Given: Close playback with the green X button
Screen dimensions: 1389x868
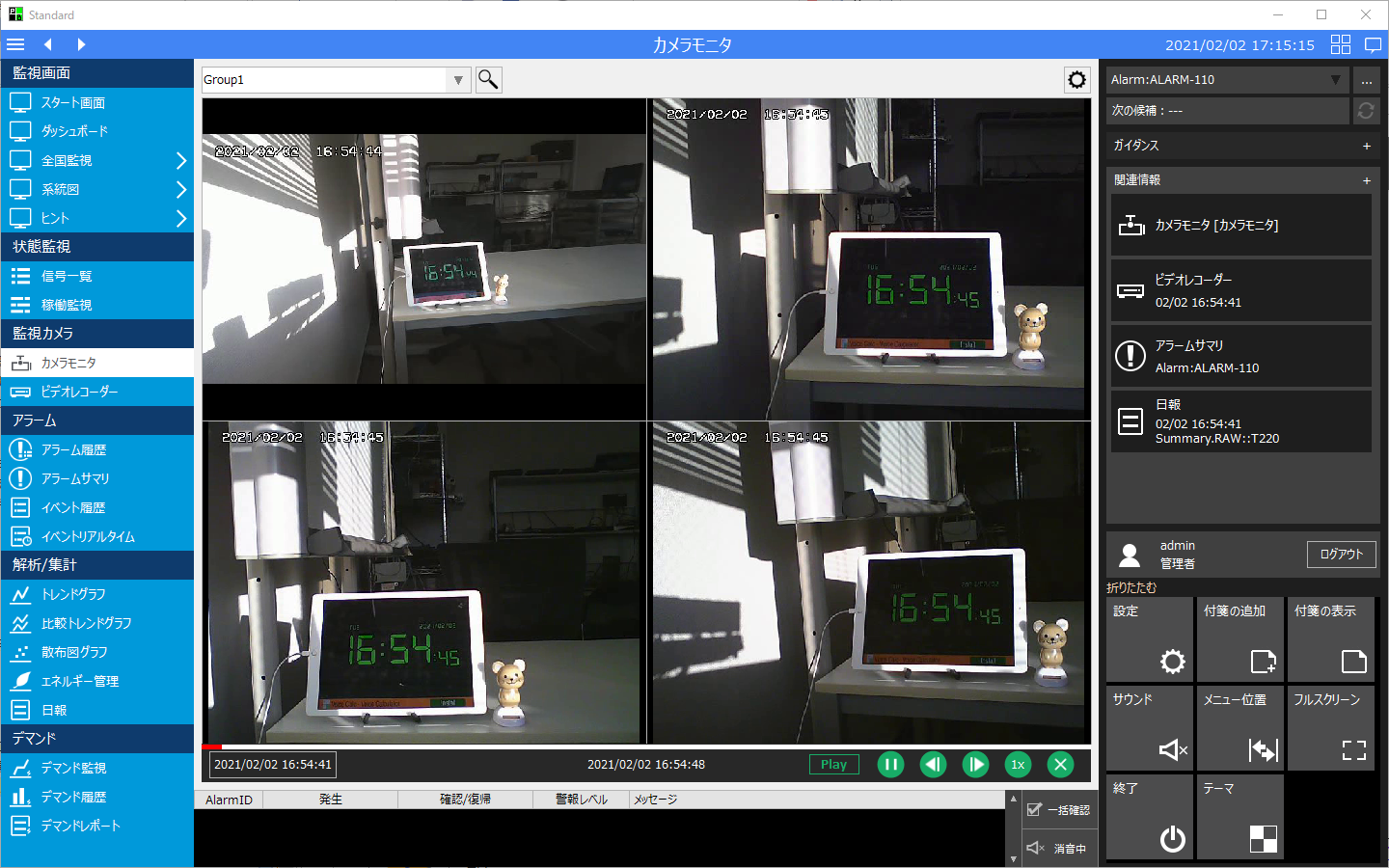Looking at the screenshot, I should pyautogui.click(x=1060, y=765).
